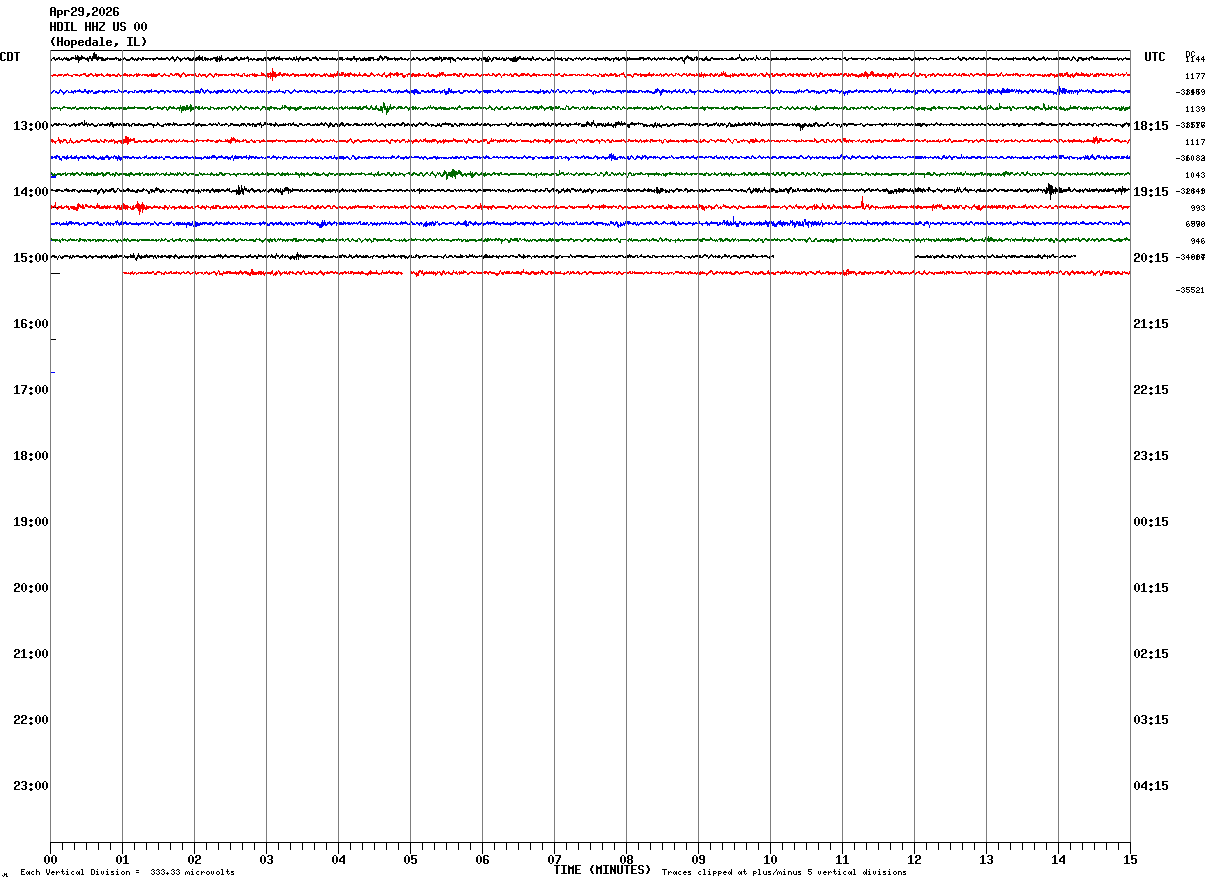The width and height of the screenshot is (1210, 886).
Task: Select the 20:15 UTC time label
Action: (x=1151, y=258)
